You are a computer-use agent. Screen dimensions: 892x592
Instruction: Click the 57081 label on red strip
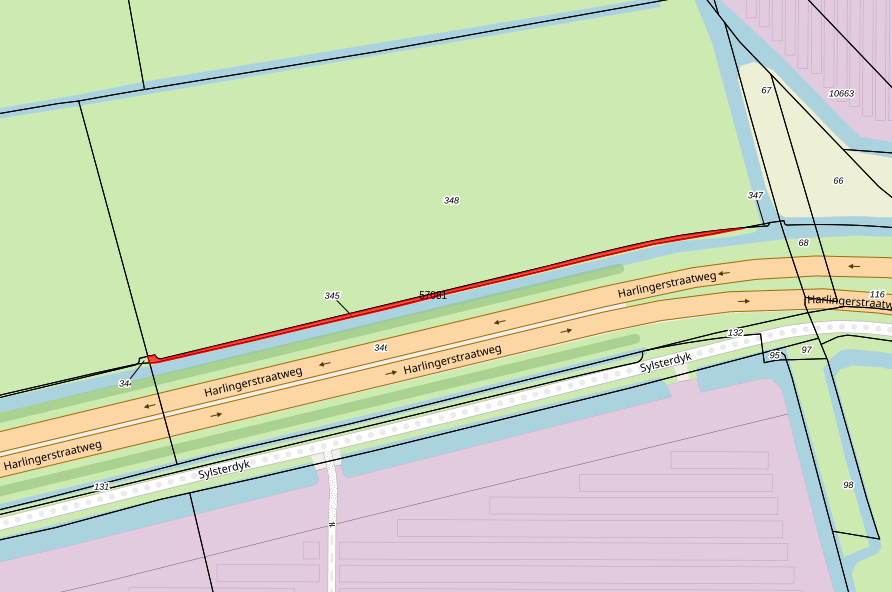click(x=432, y=295)
